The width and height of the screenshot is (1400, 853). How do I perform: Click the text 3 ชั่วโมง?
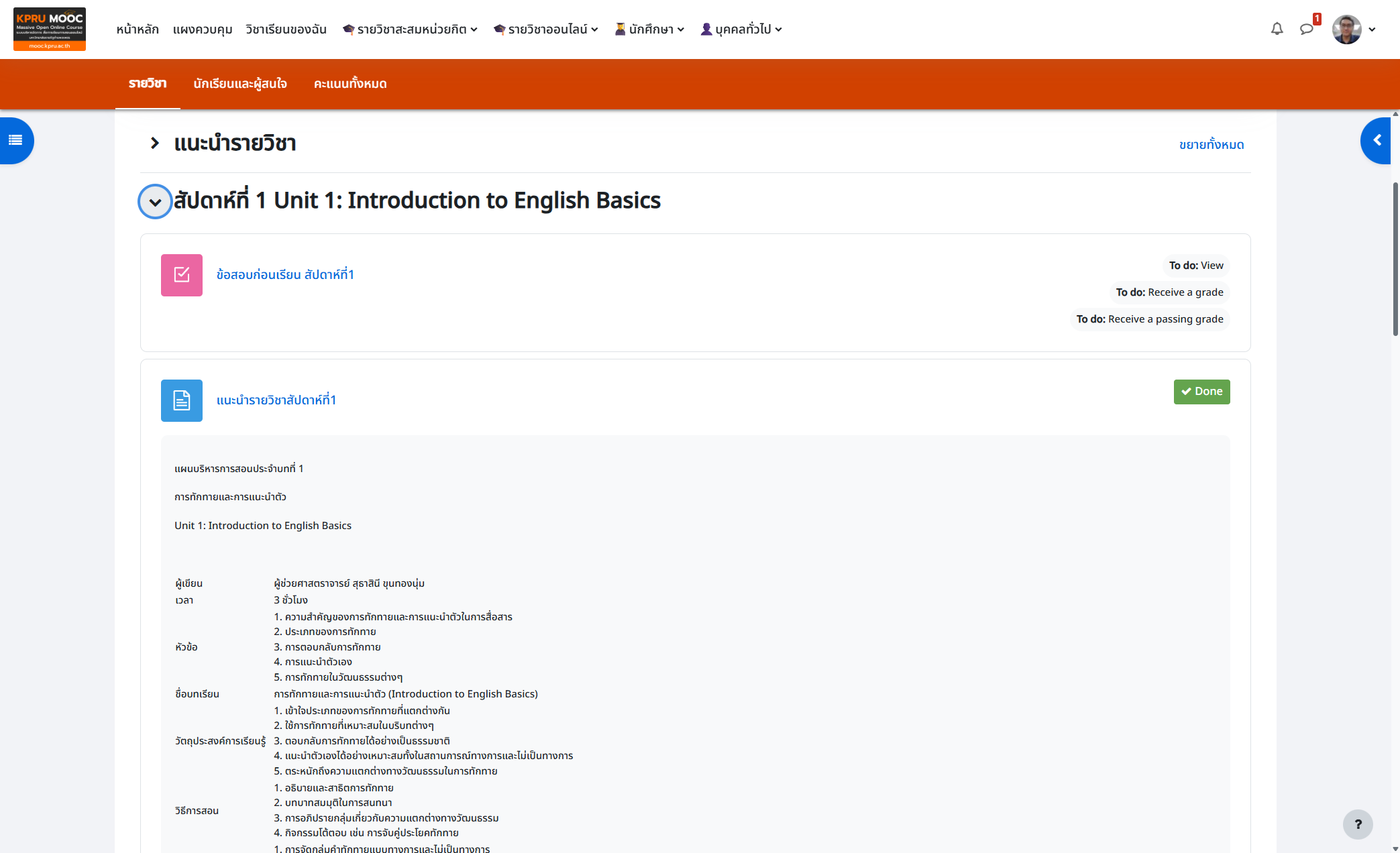click(x=290, y=600)
